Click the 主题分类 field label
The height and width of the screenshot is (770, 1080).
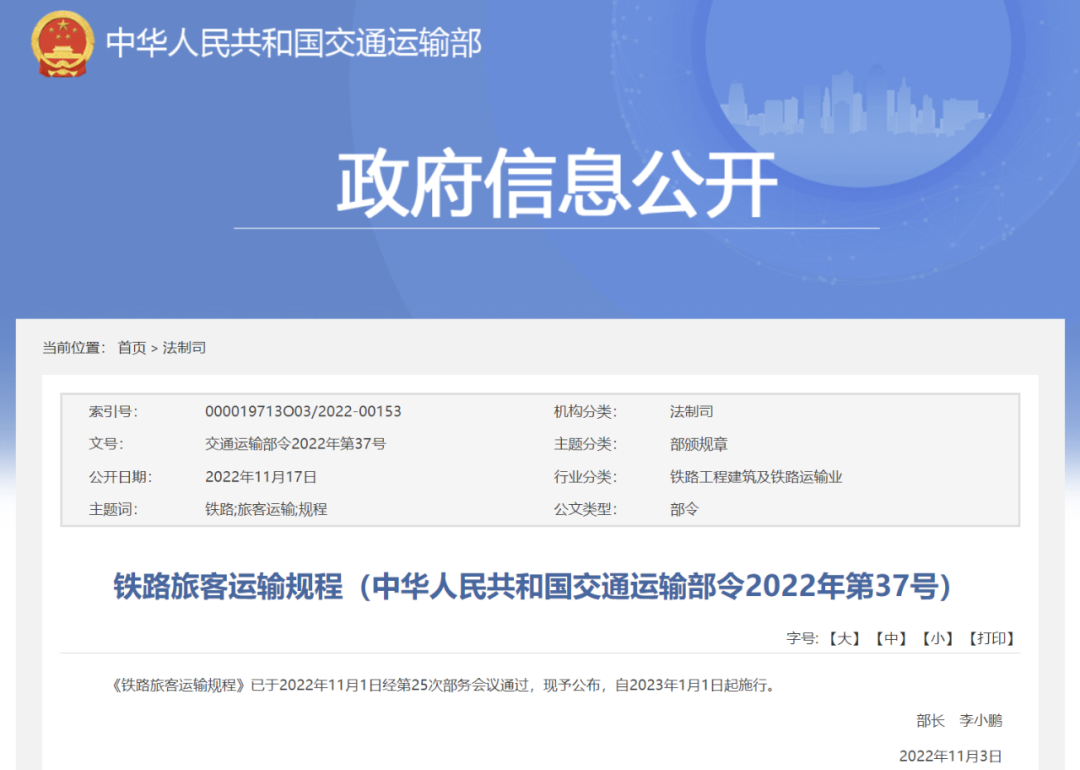pyautogui.click(x=585, y=444)
